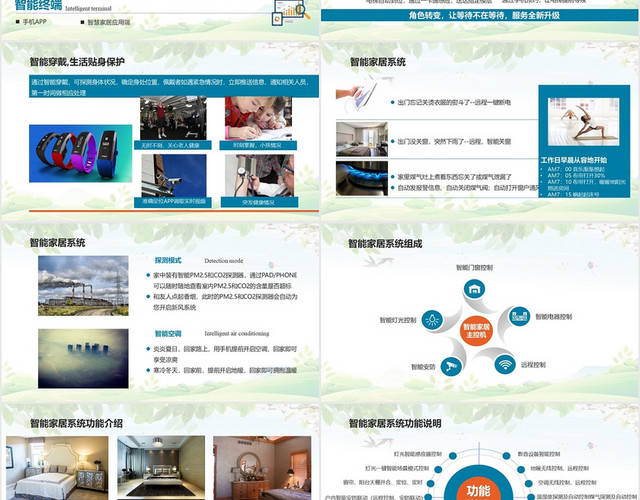The height and width of the screenshot is (500, 640).
Task: Click the garage door icon under 智能门窗控制
Action: tap(474, 289)
